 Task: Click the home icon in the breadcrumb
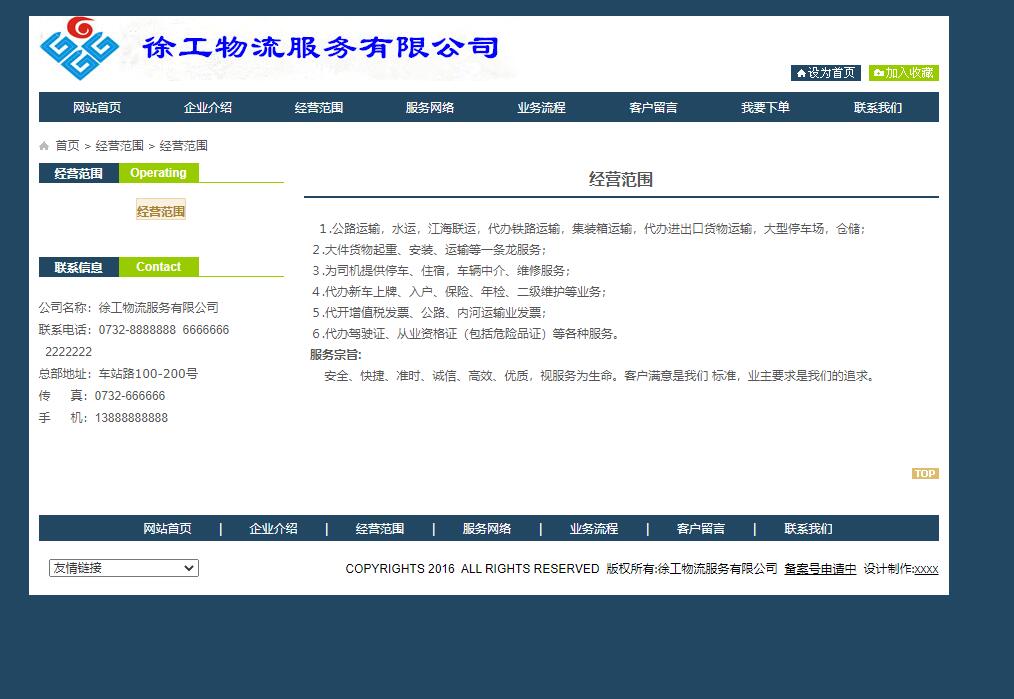click(44, 145)
